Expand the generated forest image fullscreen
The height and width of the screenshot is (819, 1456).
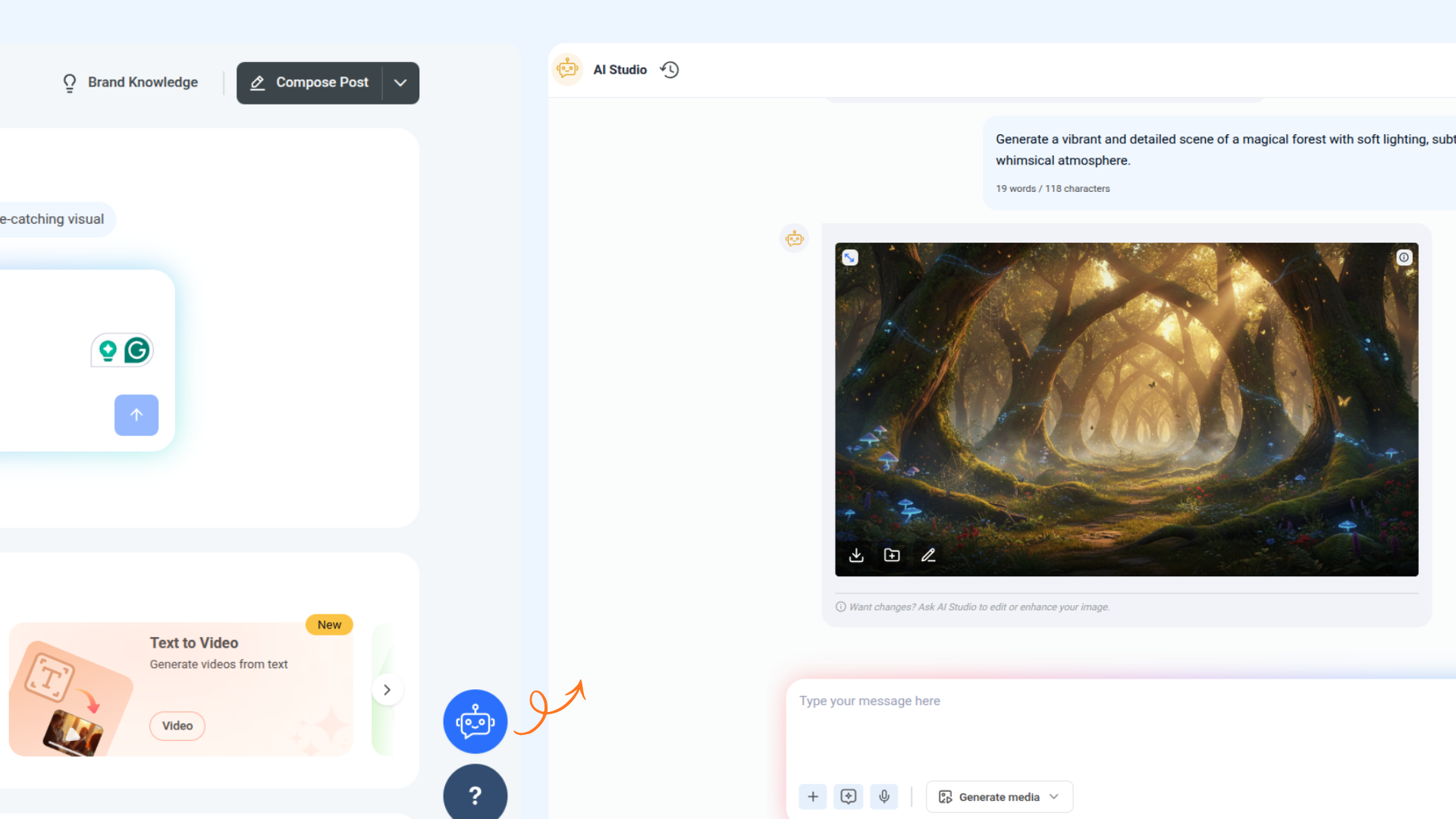pos(849,258)
